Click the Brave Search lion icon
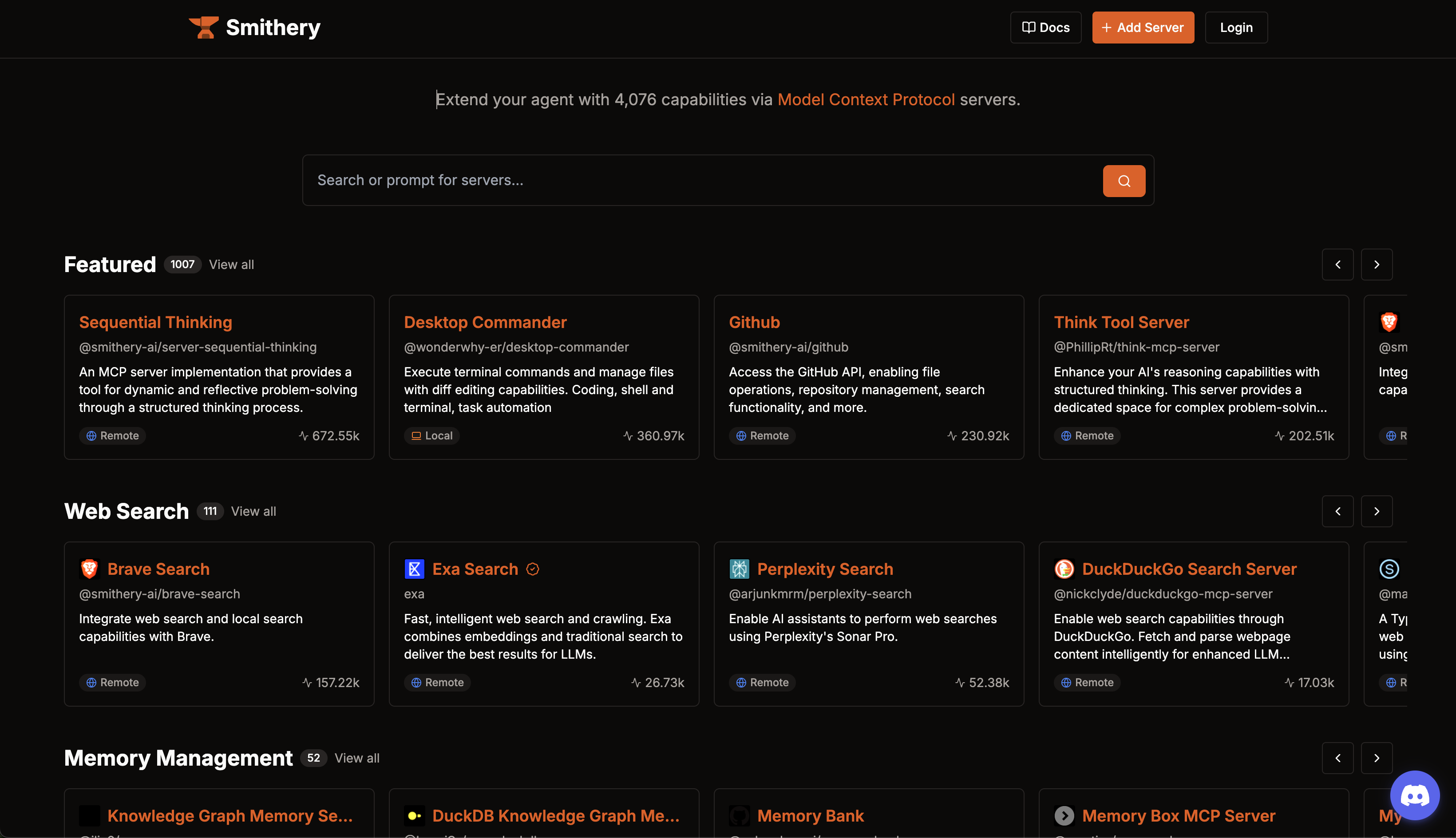Screen dimensions: 1456x838 (89, 569)
